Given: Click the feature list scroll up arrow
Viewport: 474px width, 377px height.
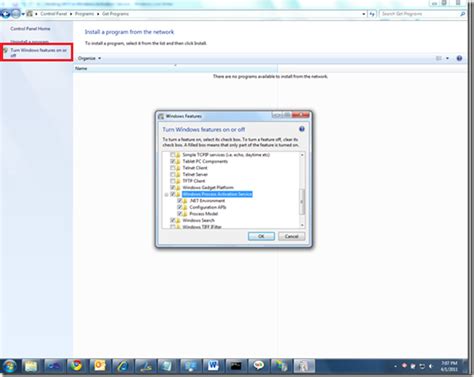Looking at the screenshot, I should point(302,155).
